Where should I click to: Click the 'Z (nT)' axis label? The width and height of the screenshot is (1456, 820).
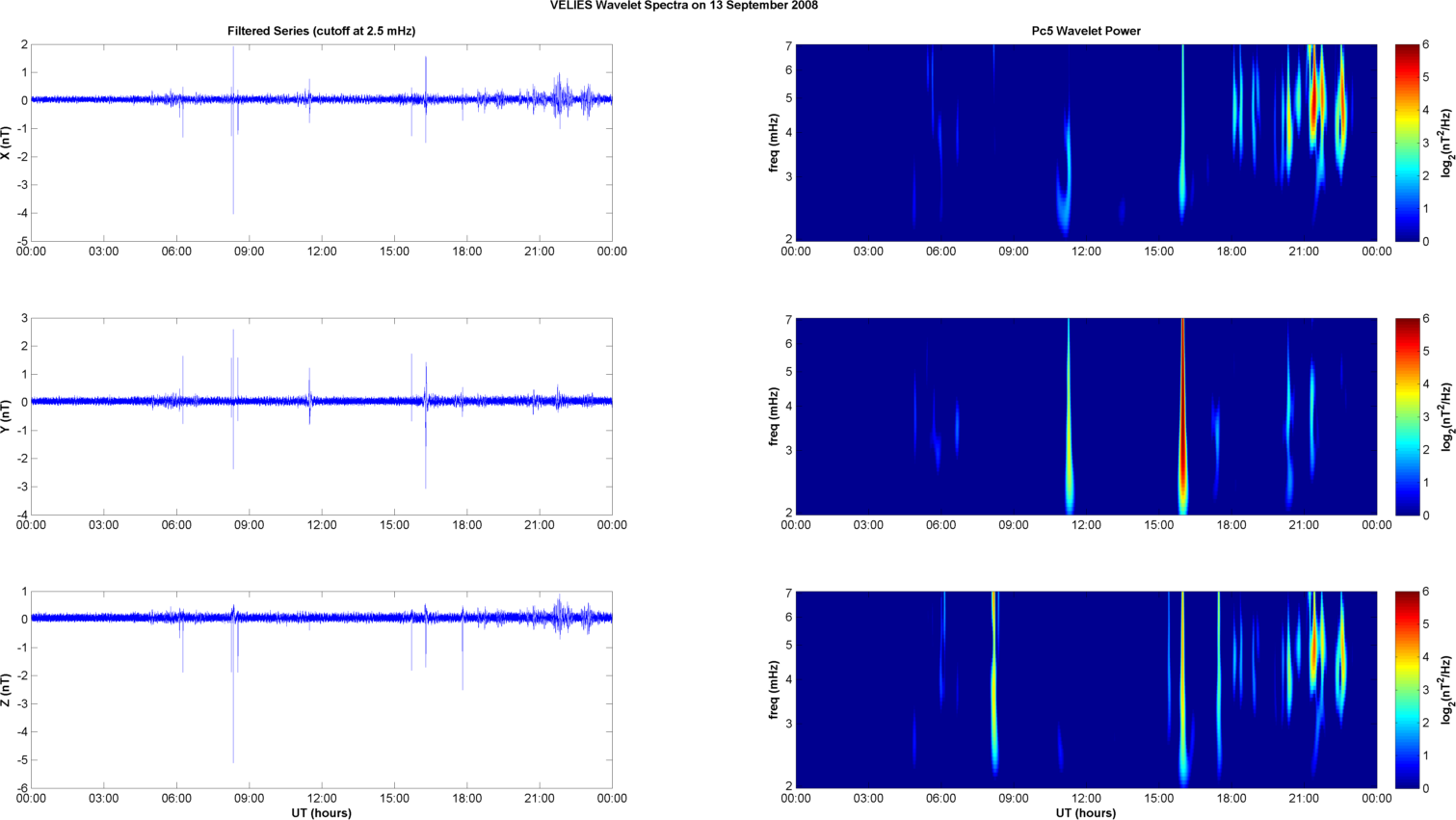point(6,690)
